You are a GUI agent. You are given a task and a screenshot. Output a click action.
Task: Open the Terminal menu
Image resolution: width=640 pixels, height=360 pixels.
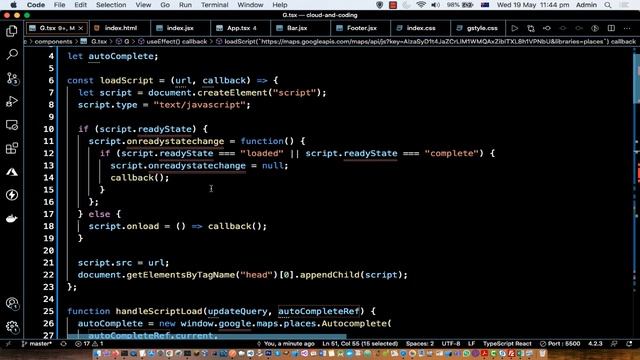(215, 5)
